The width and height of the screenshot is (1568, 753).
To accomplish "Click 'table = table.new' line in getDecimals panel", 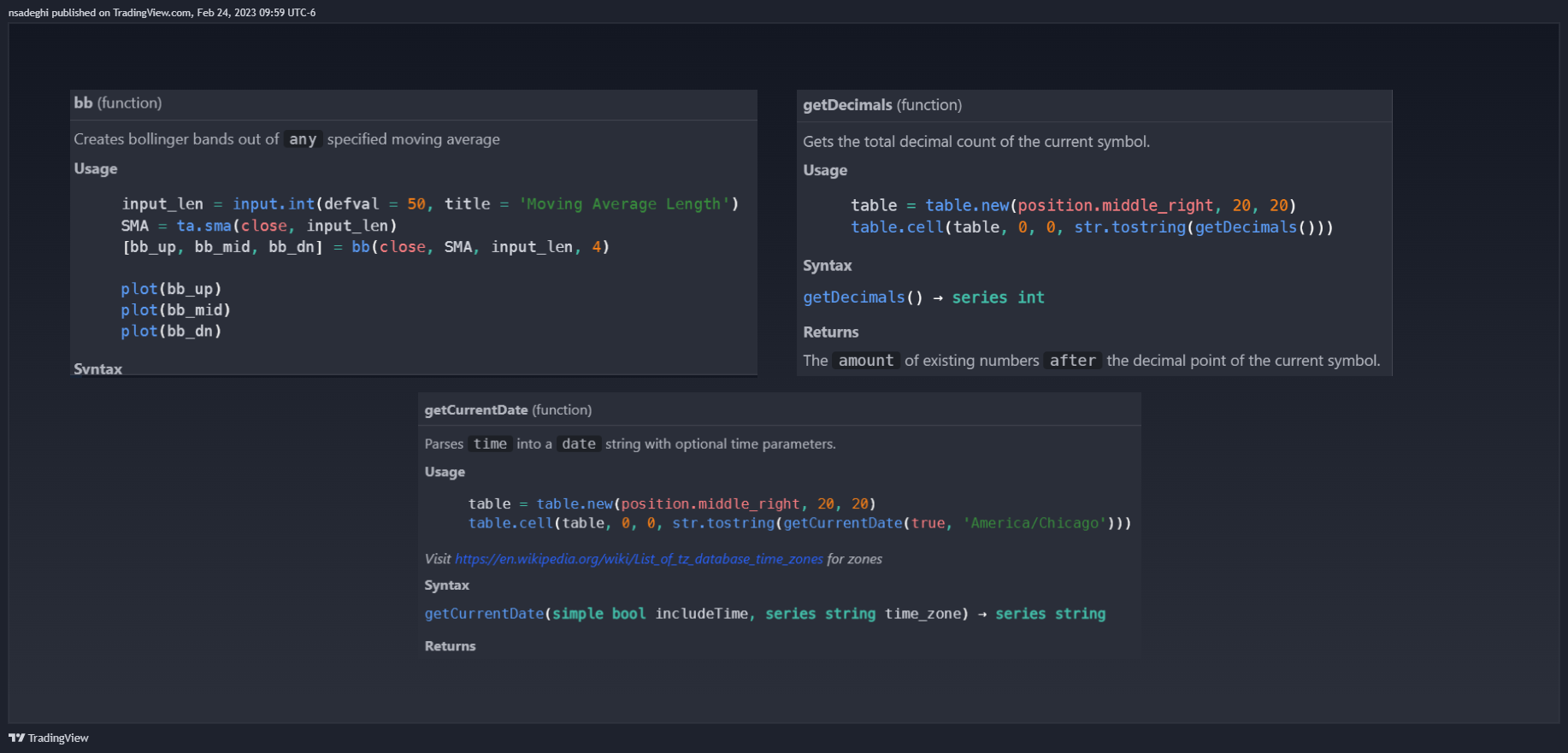I will pos(1074,206).
